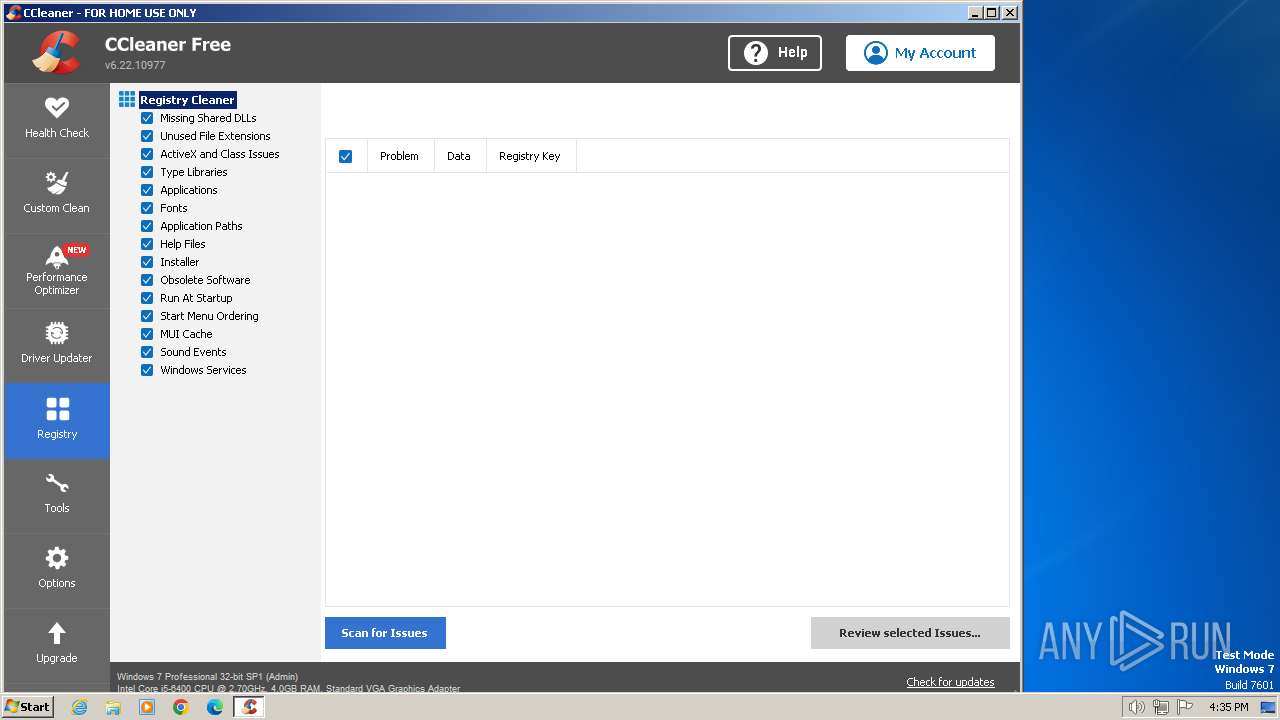
Task: Click Review selected Issues button
Action: (x=910, y=633)
